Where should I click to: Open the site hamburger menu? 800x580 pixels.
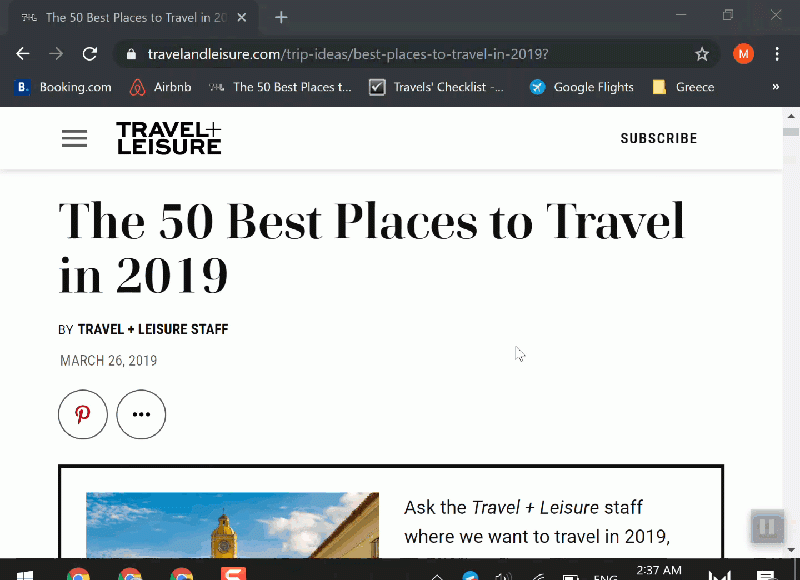point(74,138)
